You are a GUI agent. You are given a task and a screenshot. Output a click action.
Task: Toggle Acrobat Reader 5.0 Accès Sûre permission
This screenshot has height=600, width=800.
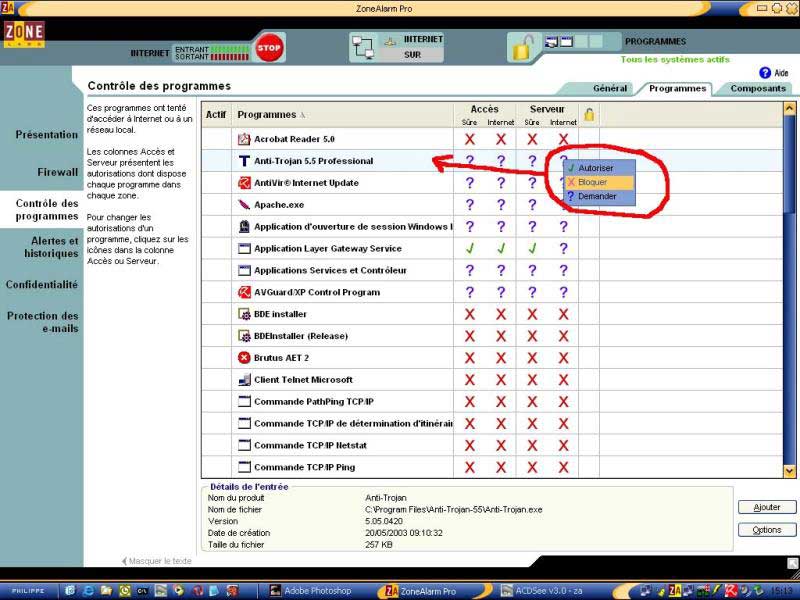coord(469,139)
